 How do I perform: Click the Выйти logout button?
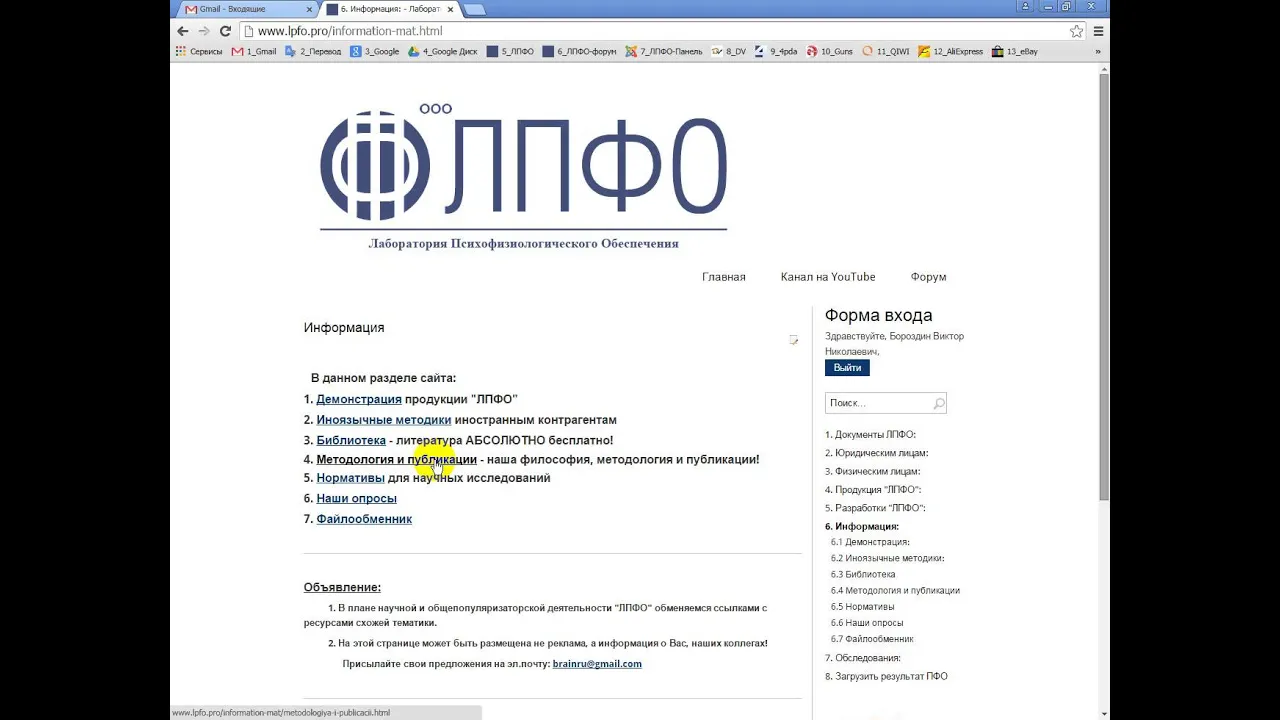pyautogui.click(x=847, y=368)
